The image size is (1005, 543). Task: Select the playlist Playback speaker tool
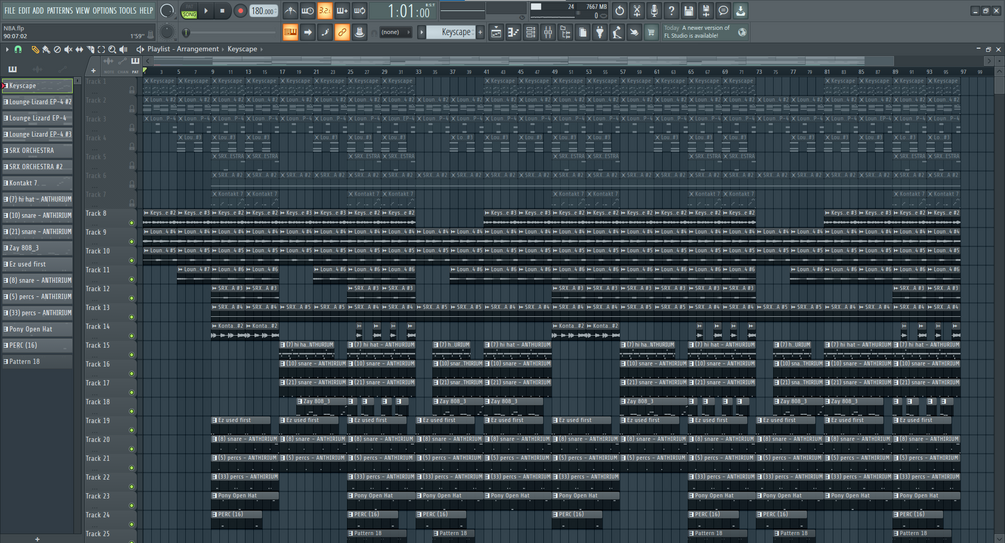tap(123, 49)
